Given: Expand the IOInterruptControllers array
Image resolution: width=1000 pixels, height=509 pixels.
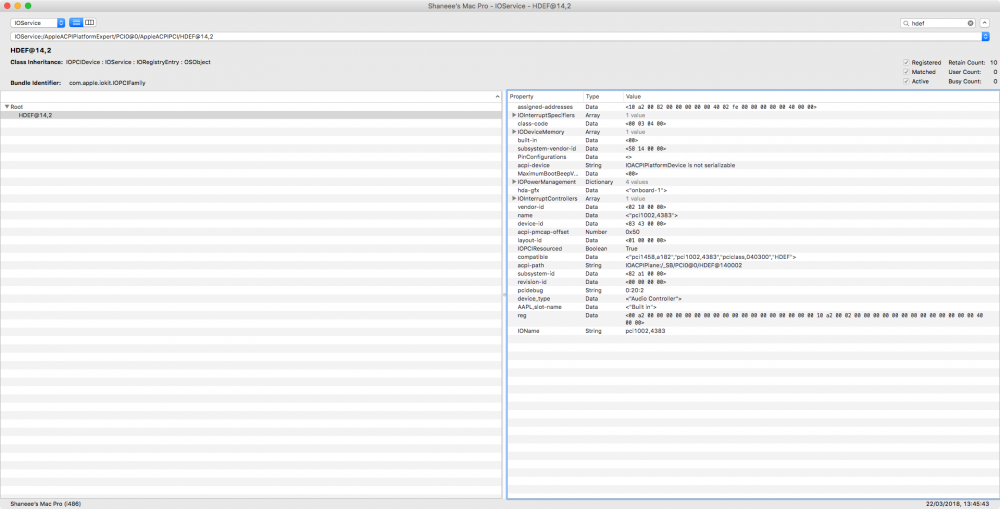Looking at the screenshot, I should click(x=514, y=198).
